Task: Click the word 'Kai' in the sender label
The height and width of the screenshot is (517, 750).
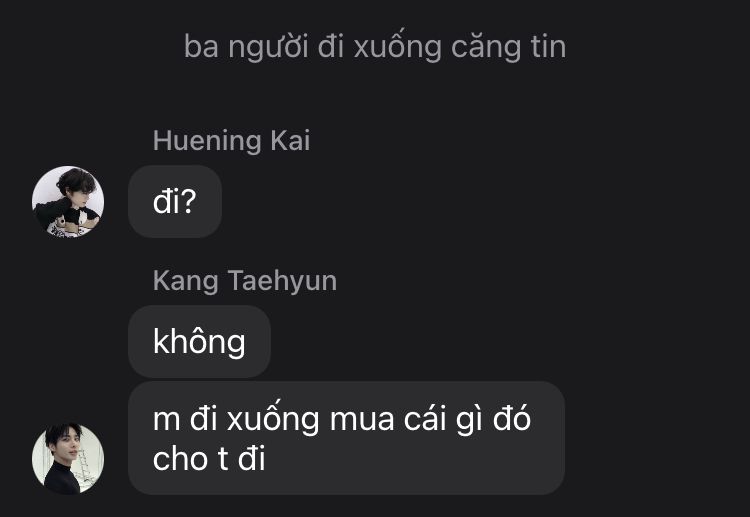Action: tap(290, 141)
